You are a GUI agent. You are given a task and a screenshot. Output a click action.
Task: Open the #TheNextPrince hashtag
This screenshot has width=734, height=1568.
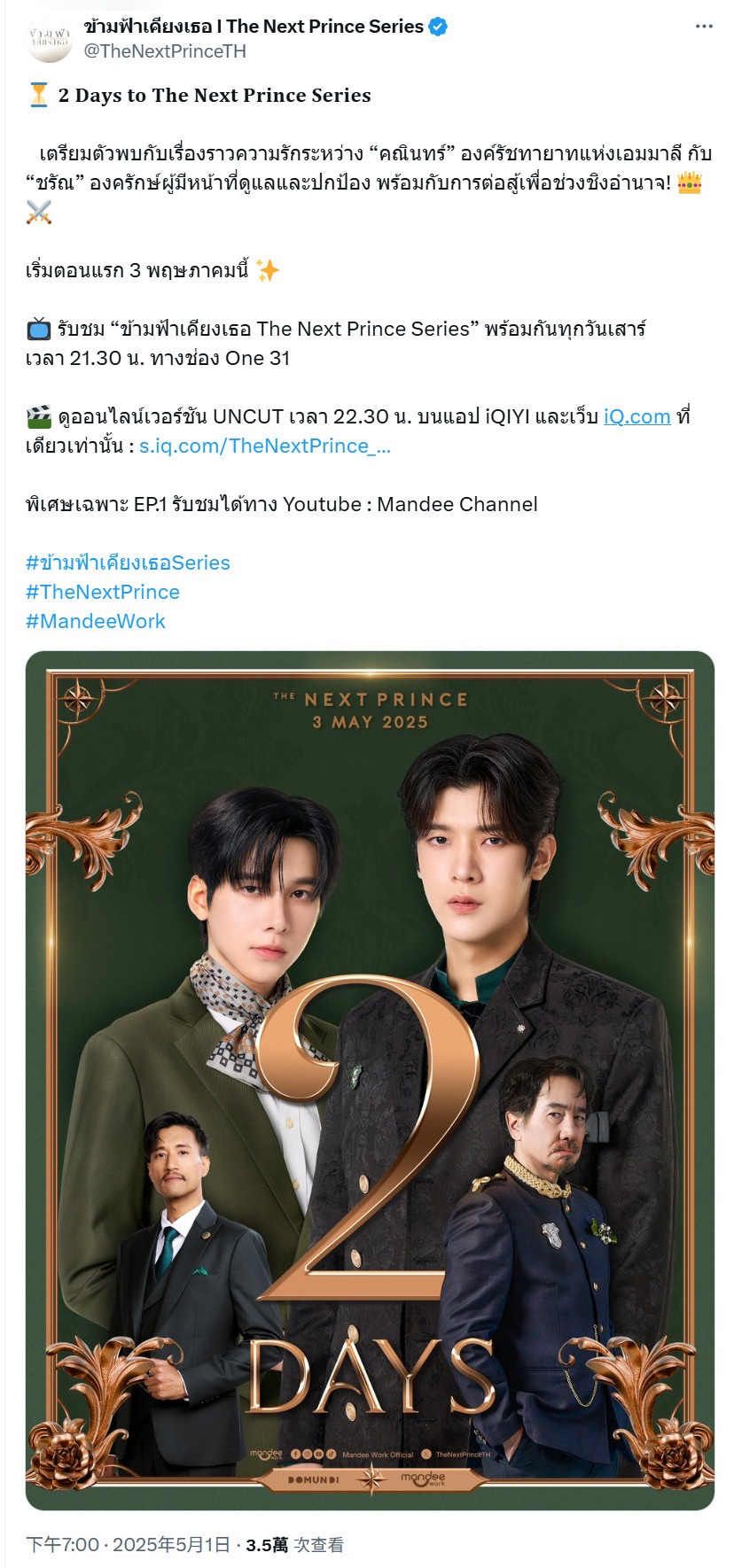(x=103, y=592)
